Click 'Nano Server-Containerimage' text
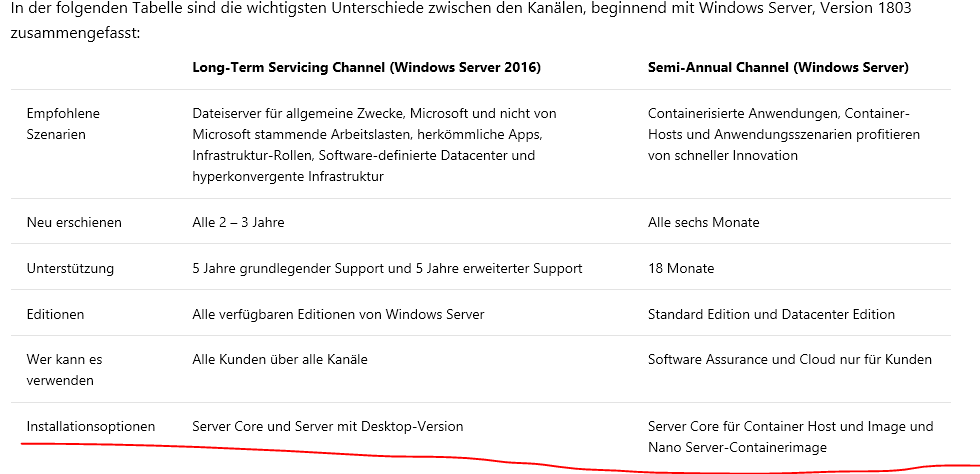Image resolution: width=980 pixels, height=474 pixels. pos(737,447)
